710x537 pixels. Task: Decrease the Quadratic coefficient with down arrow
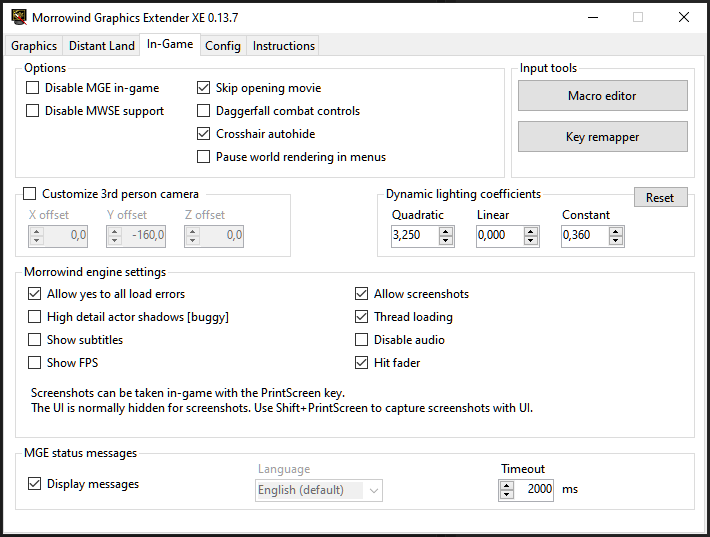446,241
